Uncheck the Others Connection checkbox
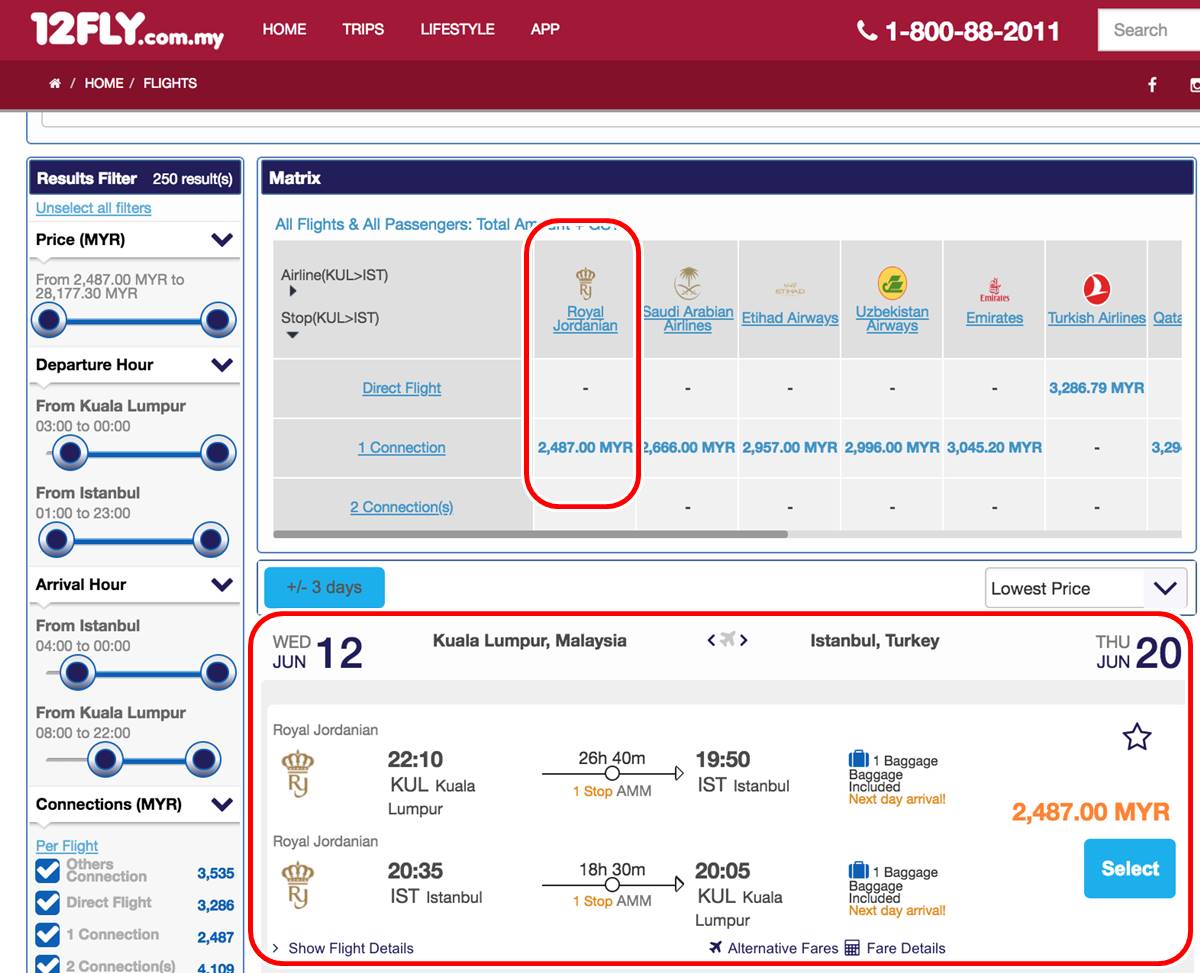The image size is (1200, 973). (x=47, y=870)
